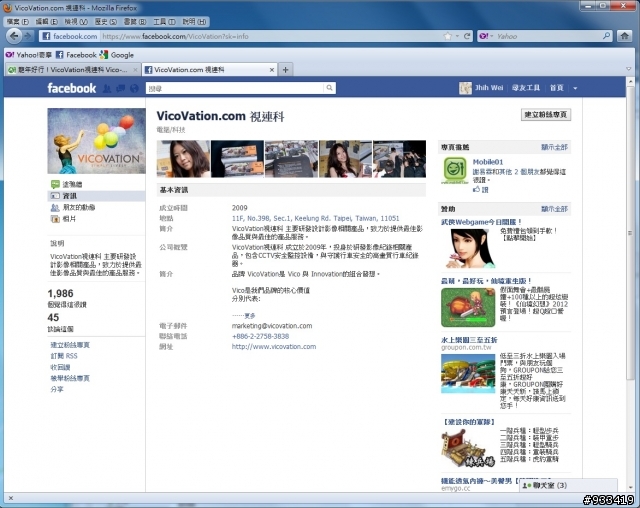The image size is (640, 508).
Task: Open the Facebook bookmark in bookmarks toolbar
Action: pos(76,55)
